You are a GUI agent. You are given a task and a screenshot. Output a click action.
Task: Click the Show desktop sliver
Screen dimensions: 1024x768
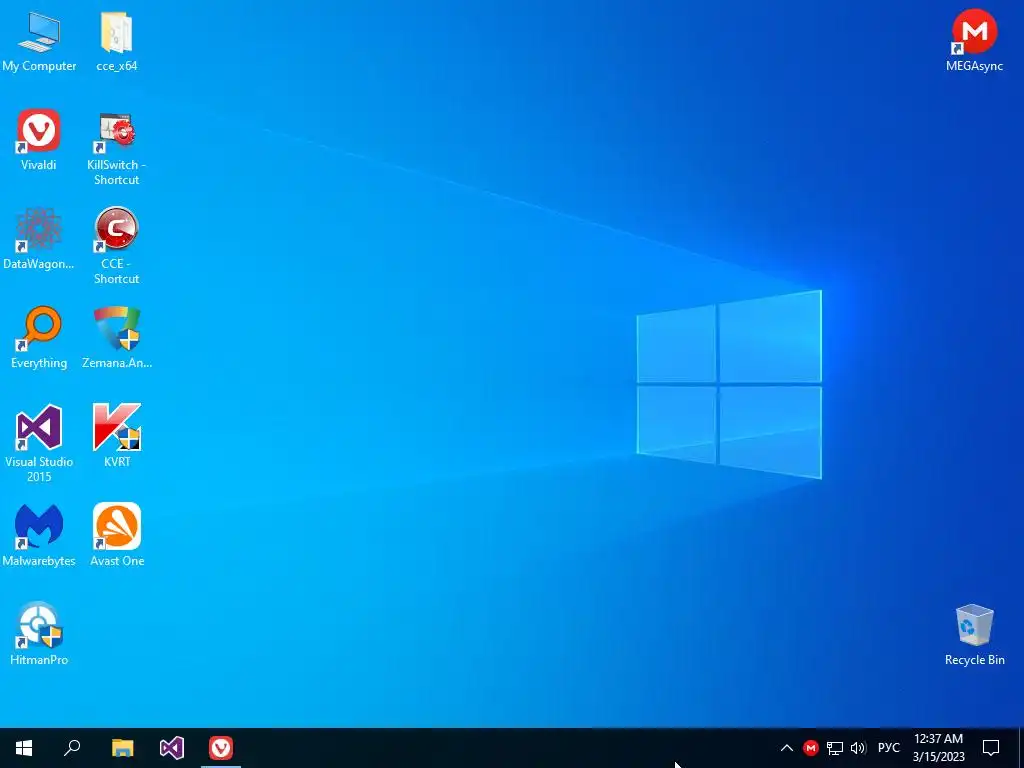tap(1021, 748)
